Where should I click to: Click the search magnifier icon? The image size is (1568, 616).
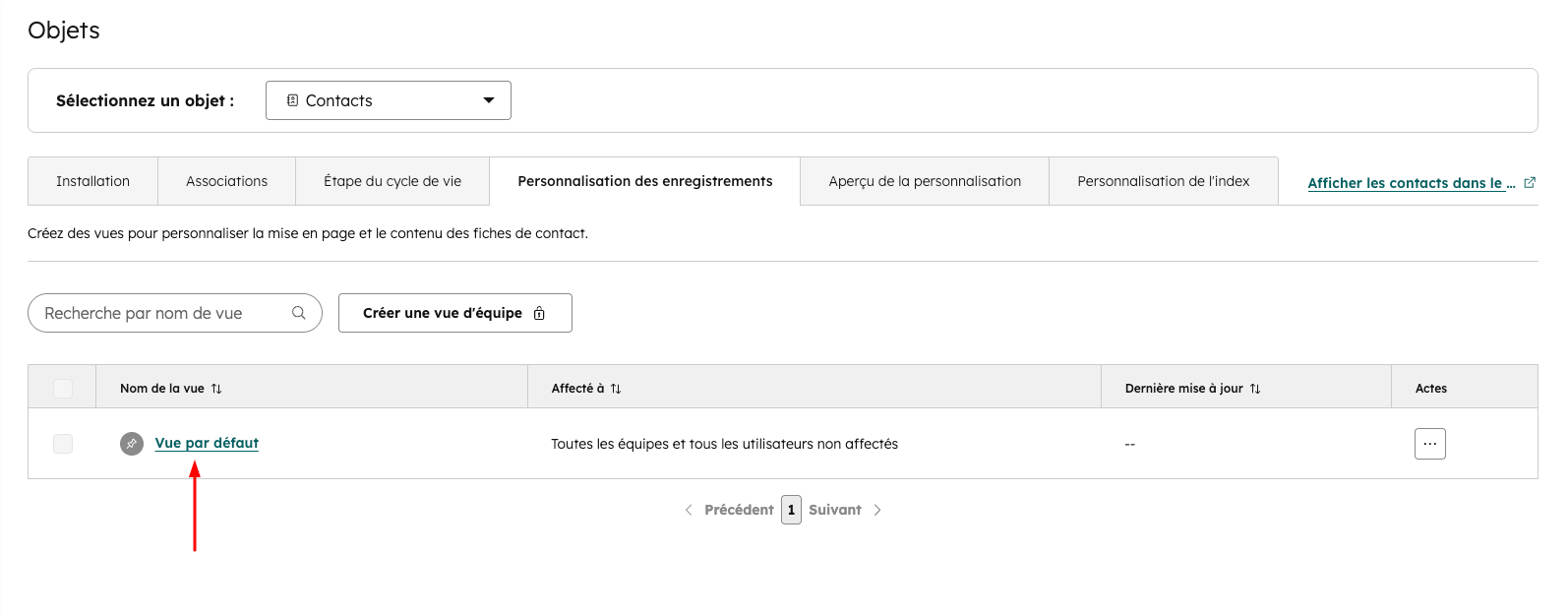pyautogui.click(x=299, y=313)
